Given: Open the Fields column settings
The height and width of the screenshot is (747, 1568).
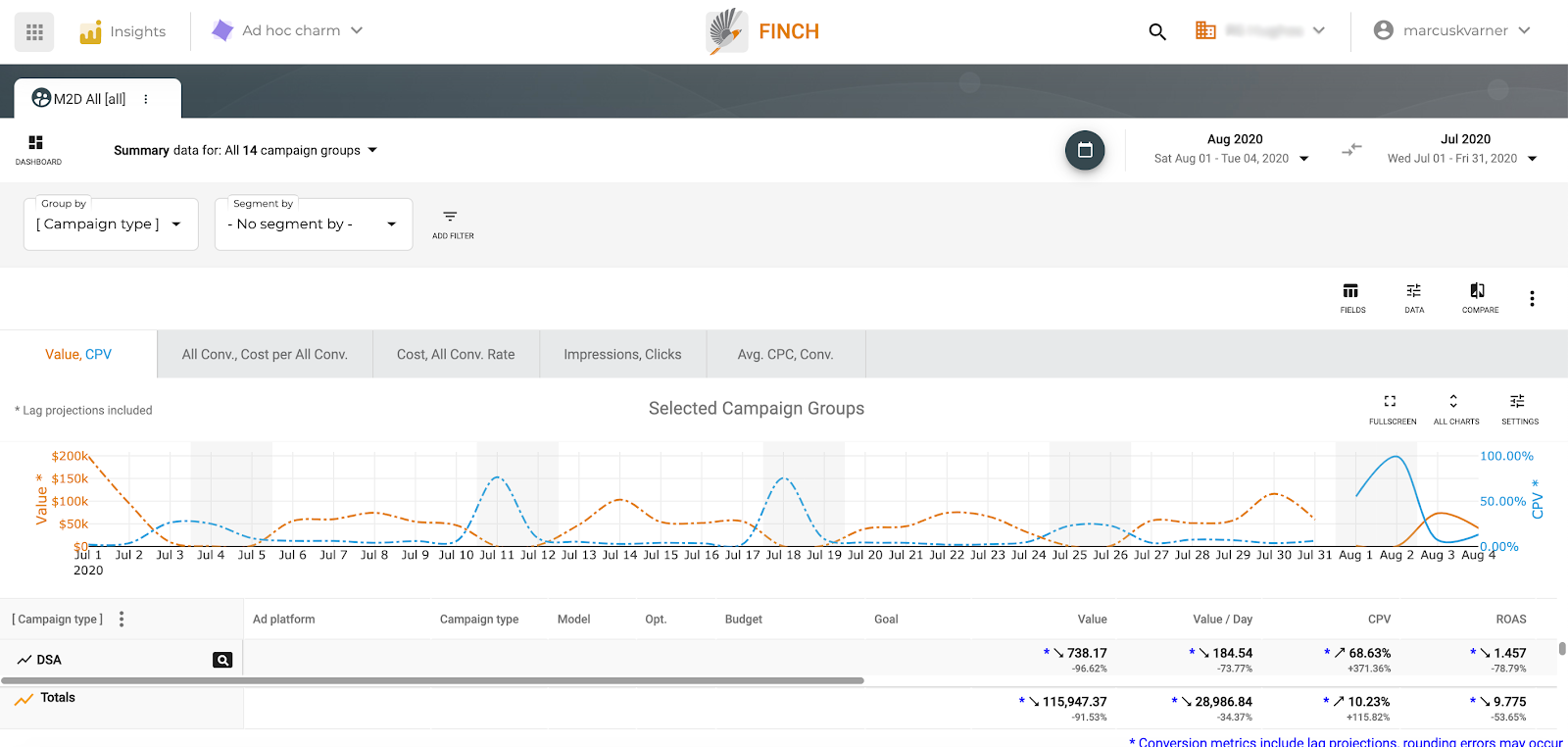Looking at the screenshot, I should 1352,298.
